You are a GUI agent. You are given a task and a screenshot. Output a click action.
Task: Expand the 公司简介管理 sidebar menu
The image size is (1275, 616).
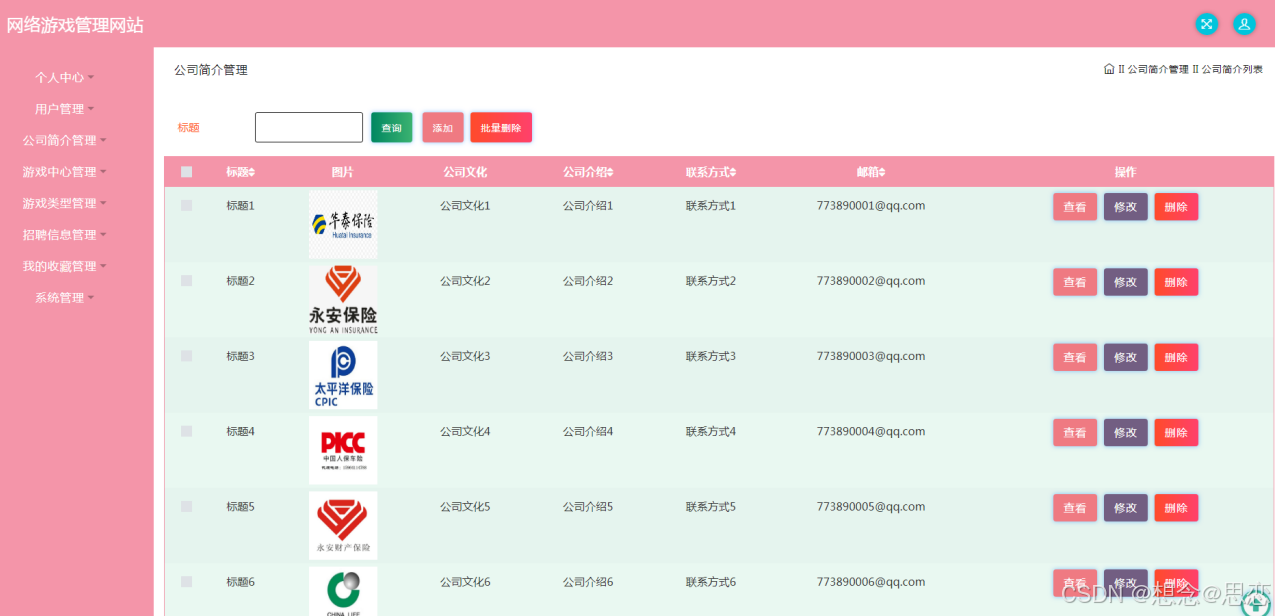[65, 141]
